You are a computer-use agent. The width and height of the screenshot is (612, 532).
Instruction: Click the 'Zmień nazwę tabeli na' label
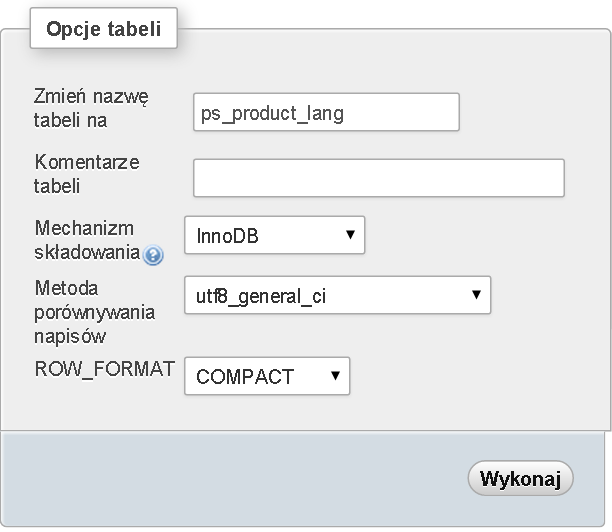(x=91, y=109)
